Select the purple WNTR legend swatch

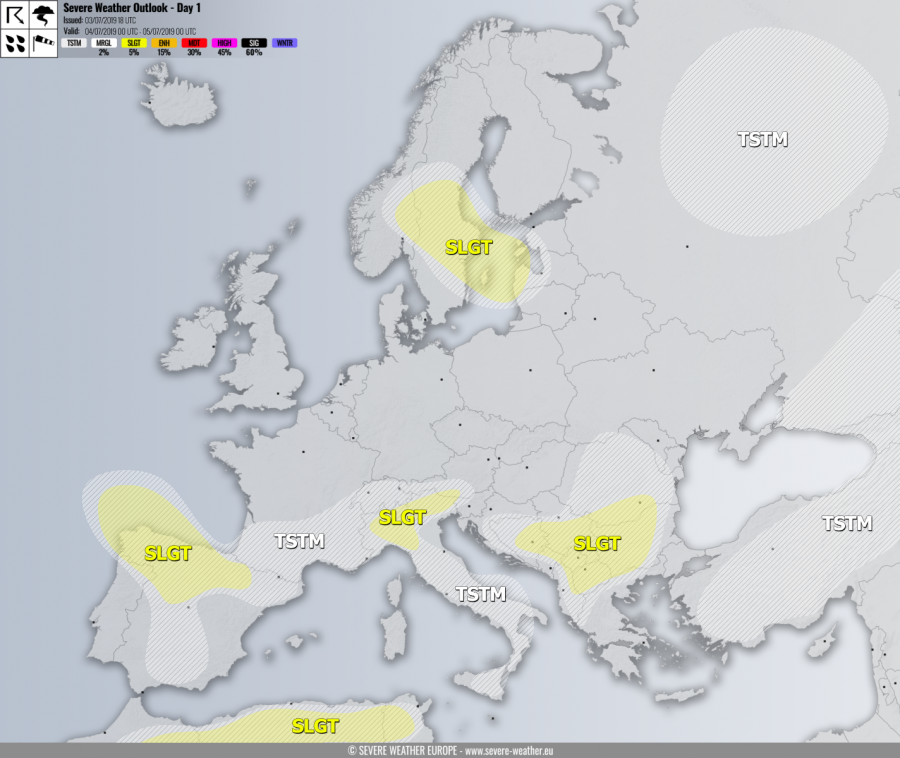(285, 43)
